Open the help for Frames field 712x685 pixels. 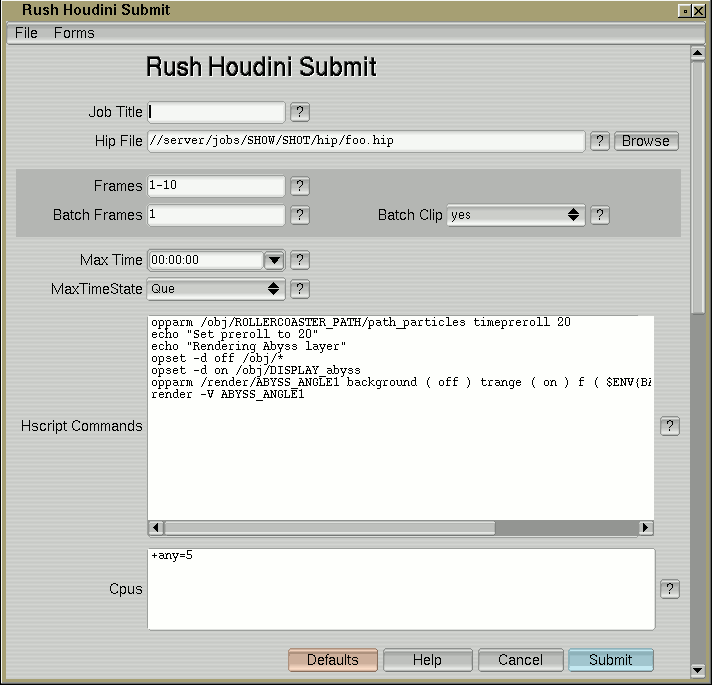click(x=300, y=186)
